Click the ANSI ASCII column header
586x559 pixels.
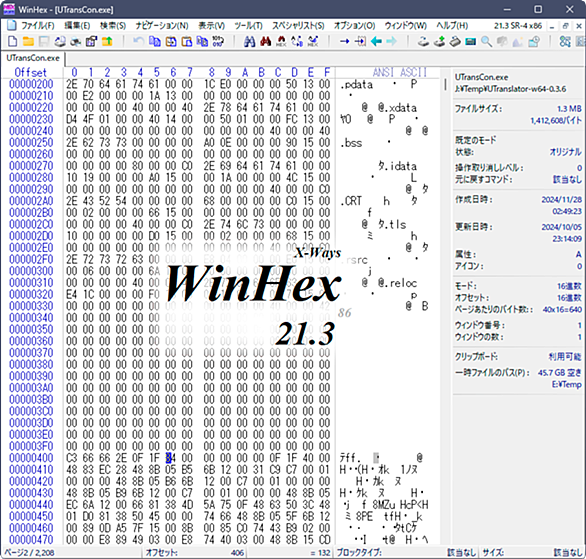point(400,72)
